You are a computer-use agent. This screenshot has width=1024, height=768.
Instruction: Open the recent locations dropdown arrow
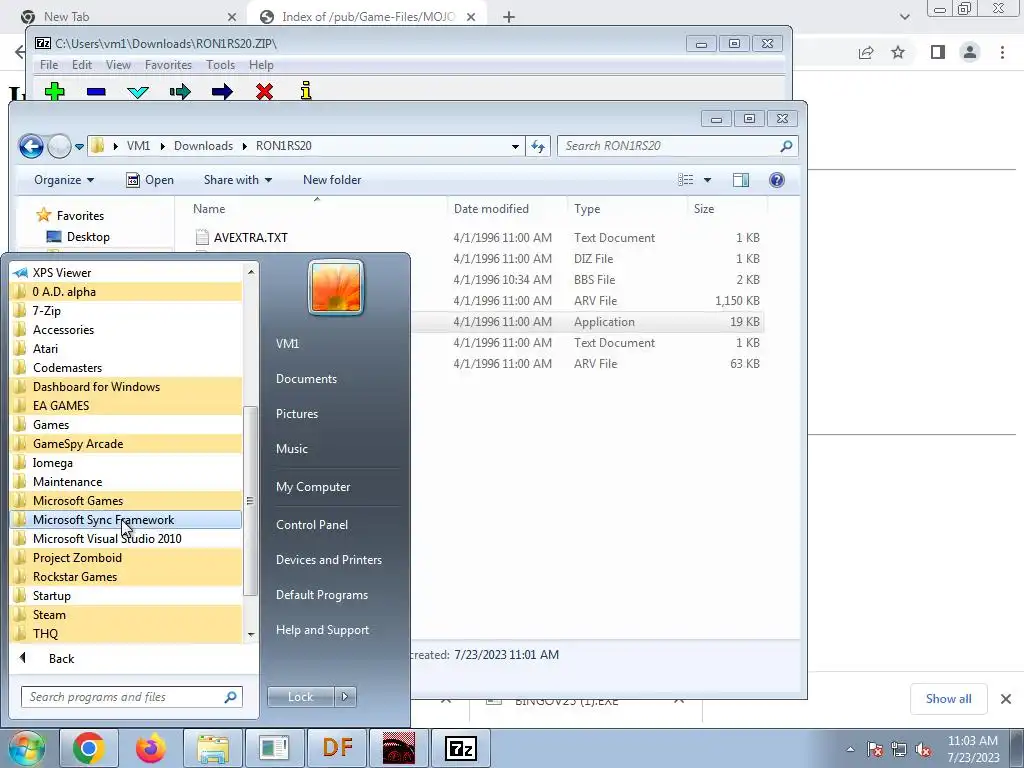(x=79, y=146)
